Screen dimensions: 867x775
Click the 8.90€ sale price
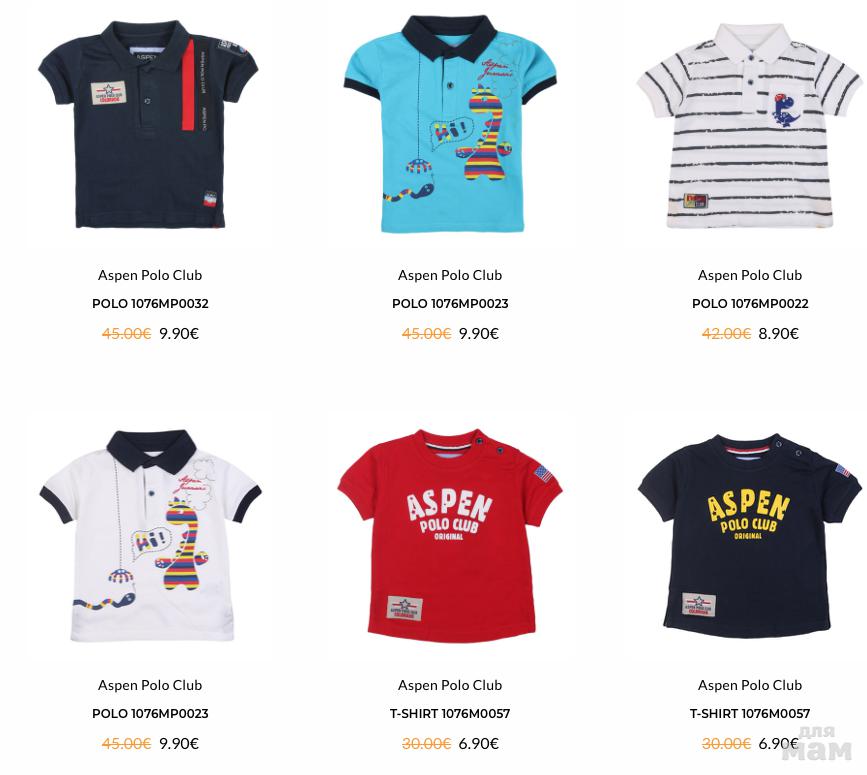779,334
